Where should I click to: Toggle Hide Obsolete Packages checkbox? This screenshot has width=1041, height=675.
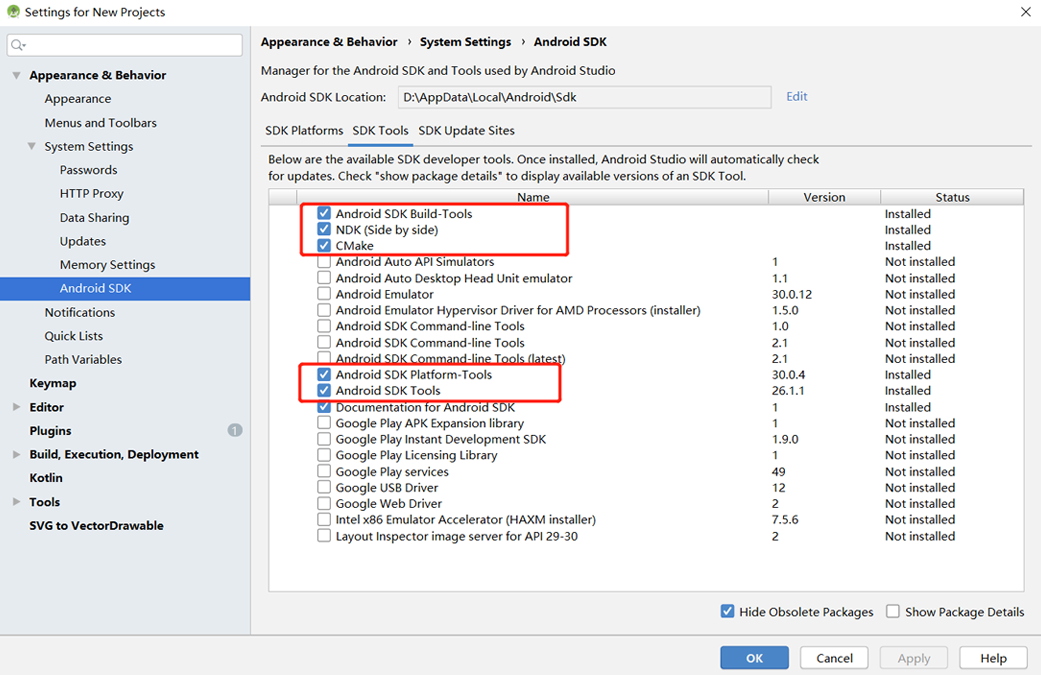[x=727, y=611]
